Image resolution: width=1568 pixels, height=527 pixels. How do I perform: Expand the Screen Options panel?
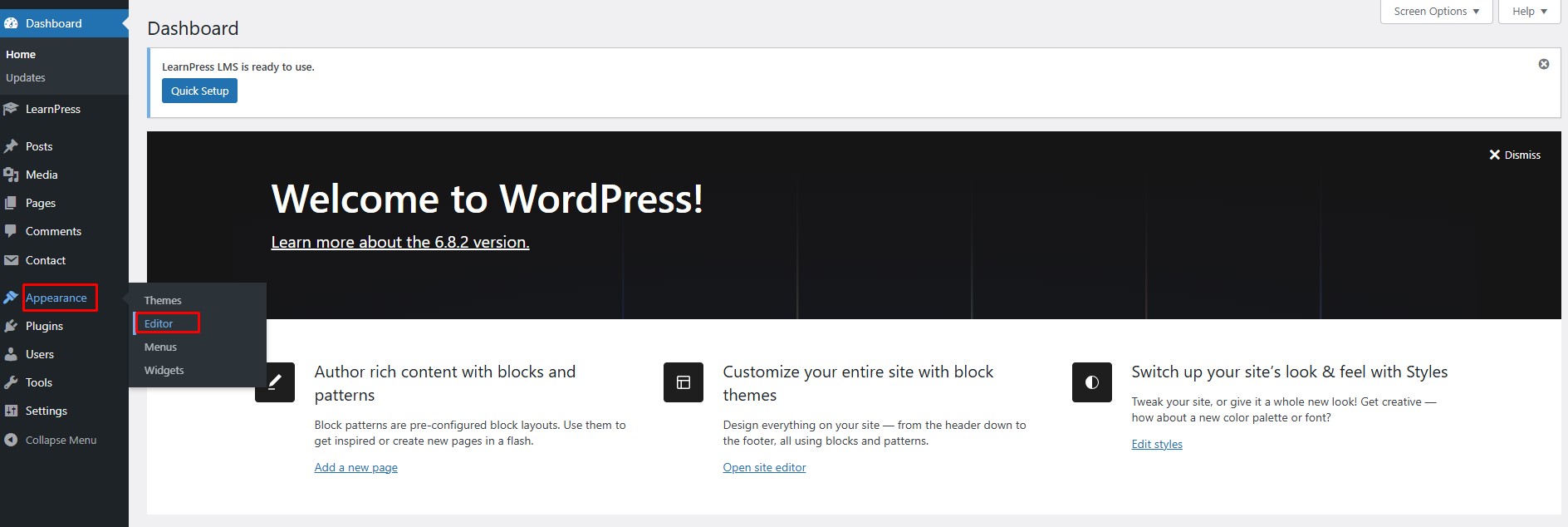point(1437,12)
